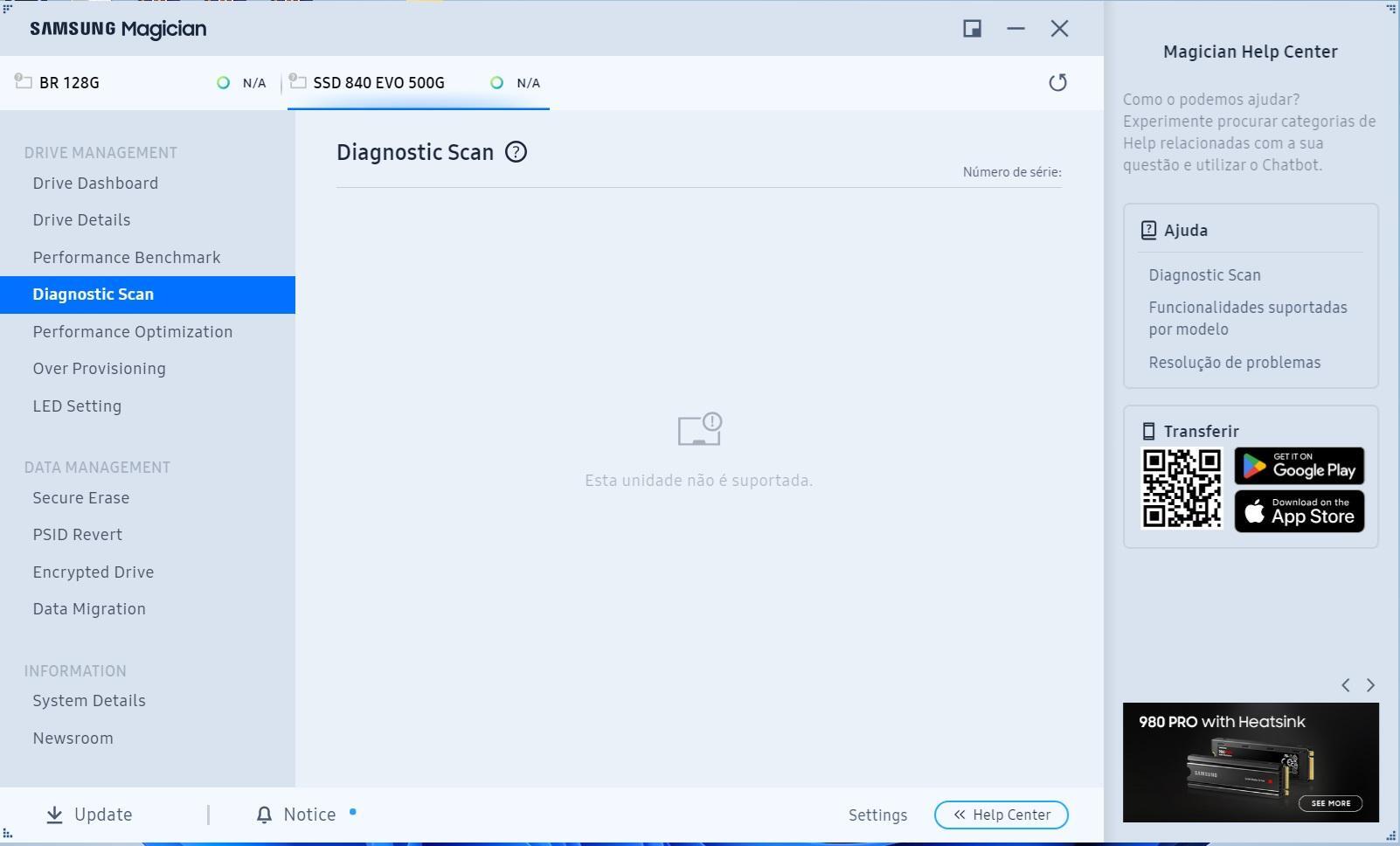Open Settings at the bottom
The width and height of the screenshot is (1400, 846).
[x=877, y=815]
